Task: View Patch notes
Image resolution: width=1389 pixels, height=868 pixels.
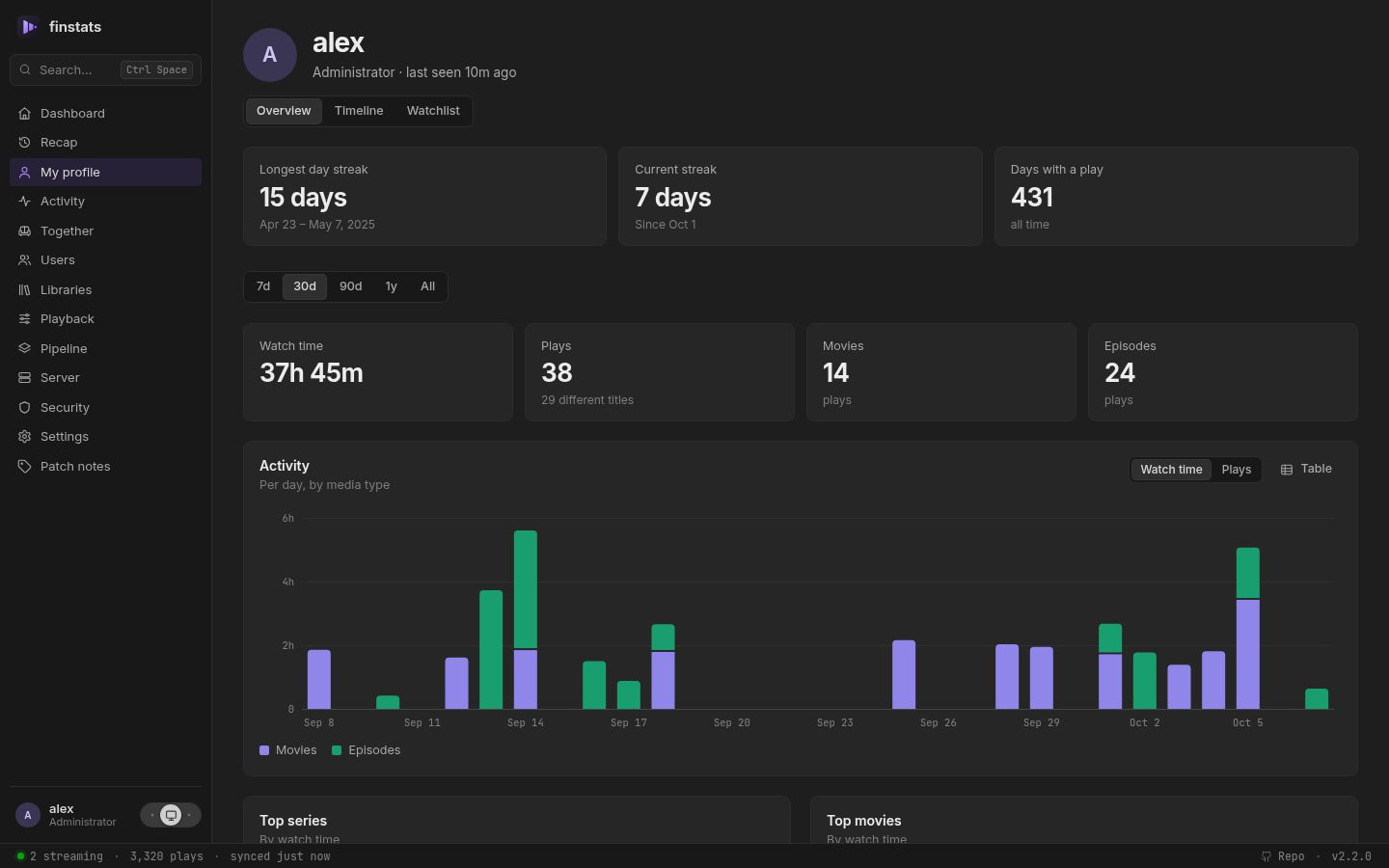Action: pos(105,467)
